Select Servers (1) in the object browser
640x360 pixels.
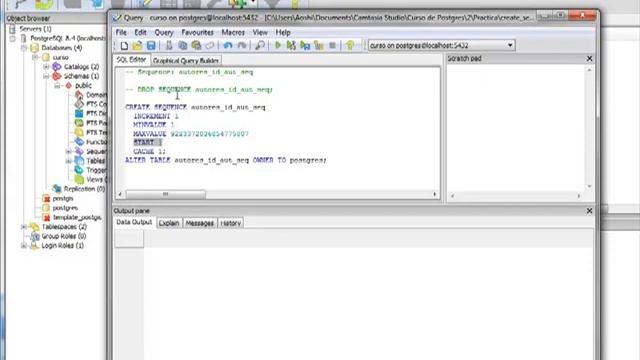click(x=36, y=29)
